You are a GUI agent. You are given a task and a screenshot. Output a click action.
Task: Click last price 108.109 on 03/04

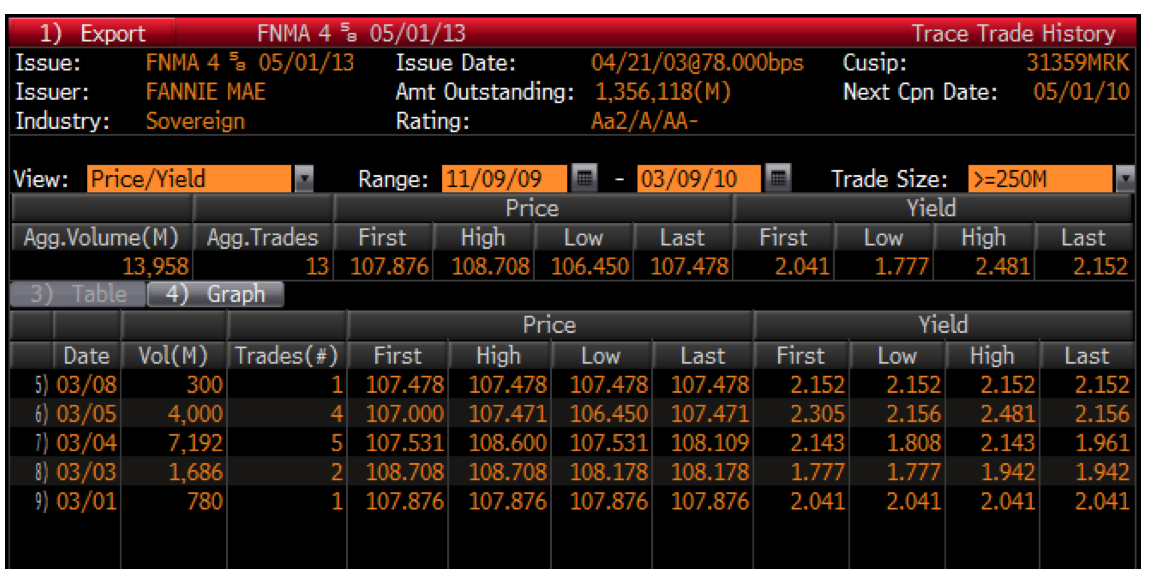[x=709, y=442]
